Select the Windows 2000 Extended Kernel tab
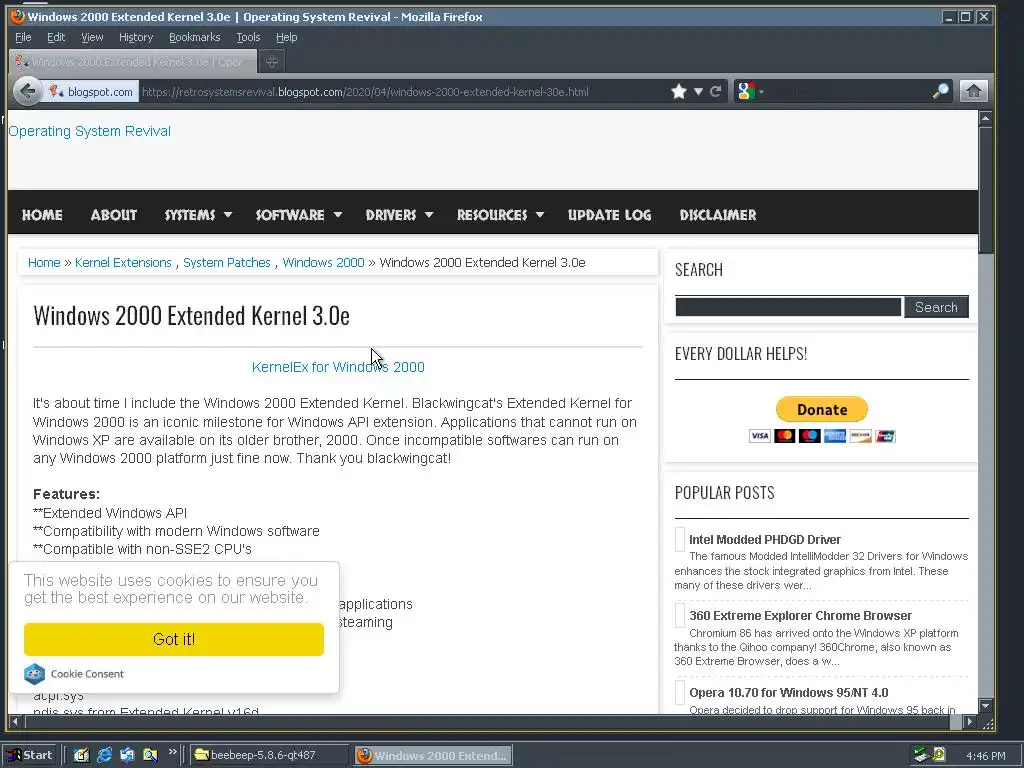The width and height of the screenshot is (1024, 768). [x=133, y=61]
